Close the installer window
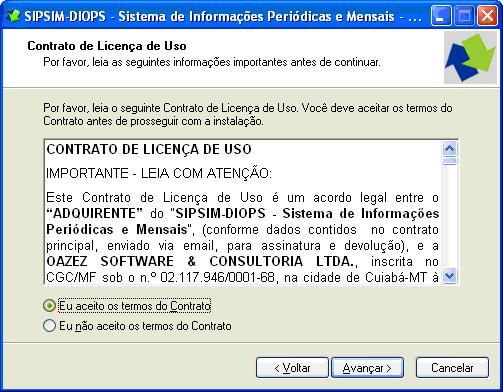This screenshot has height=392, width=503. point(487,16)
